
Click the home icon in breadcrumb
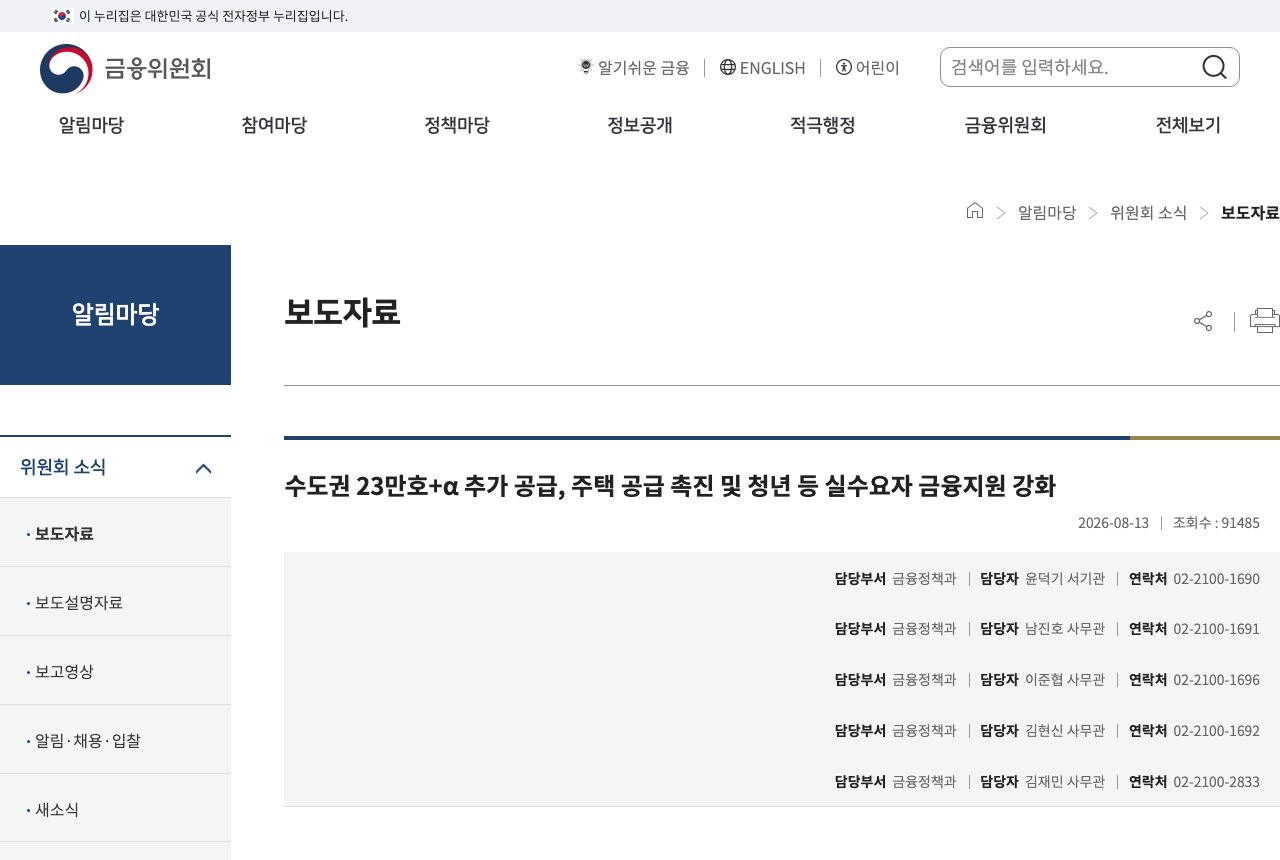point(975,211)
